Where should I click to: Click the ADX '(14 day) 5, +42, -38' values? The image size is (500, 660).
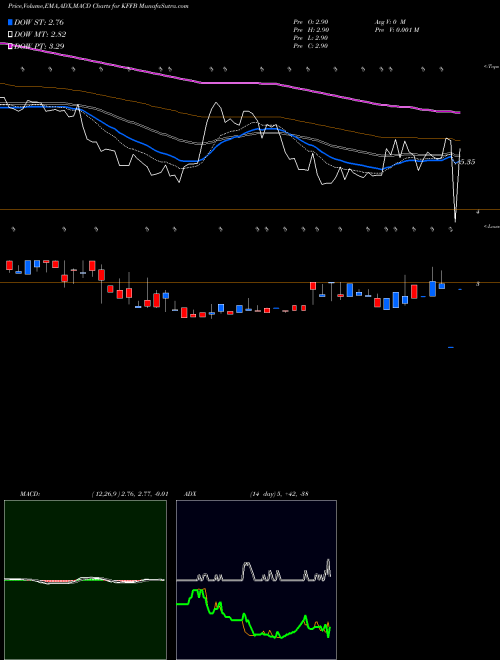coord(278,494)
